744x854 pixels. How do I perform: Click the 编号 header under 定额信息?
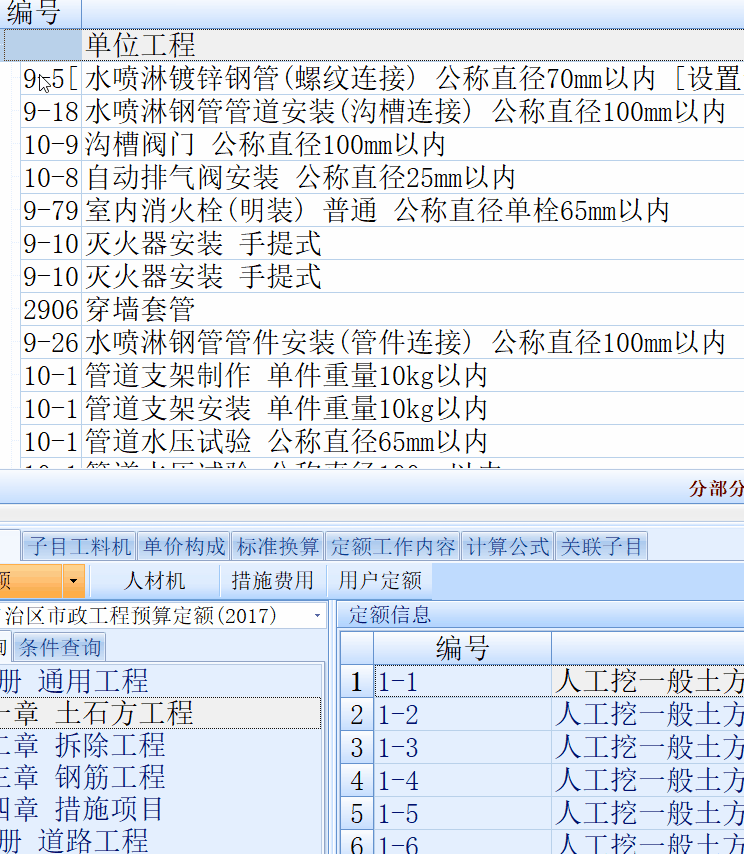click(462, 648)
